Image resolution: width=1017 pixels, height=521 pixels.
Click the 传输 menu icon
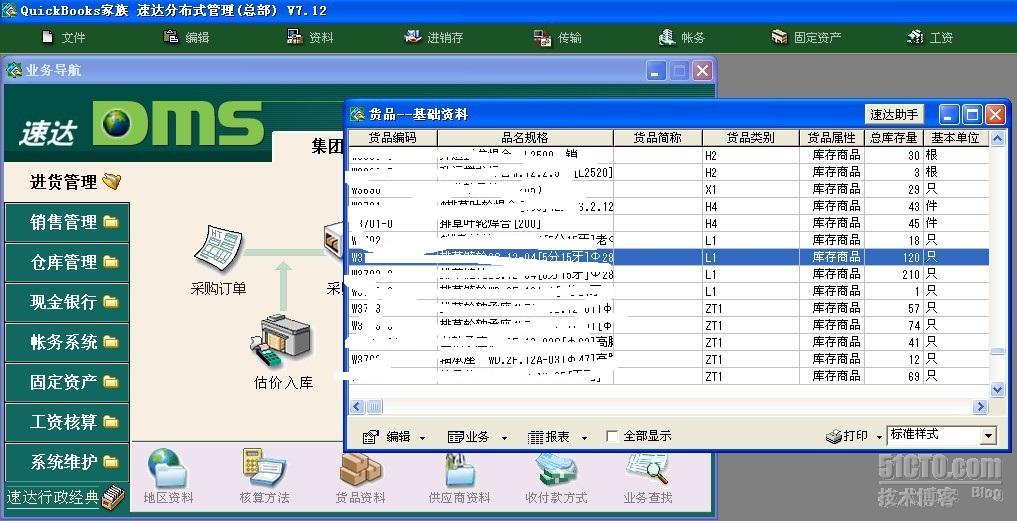coord(542,38)
